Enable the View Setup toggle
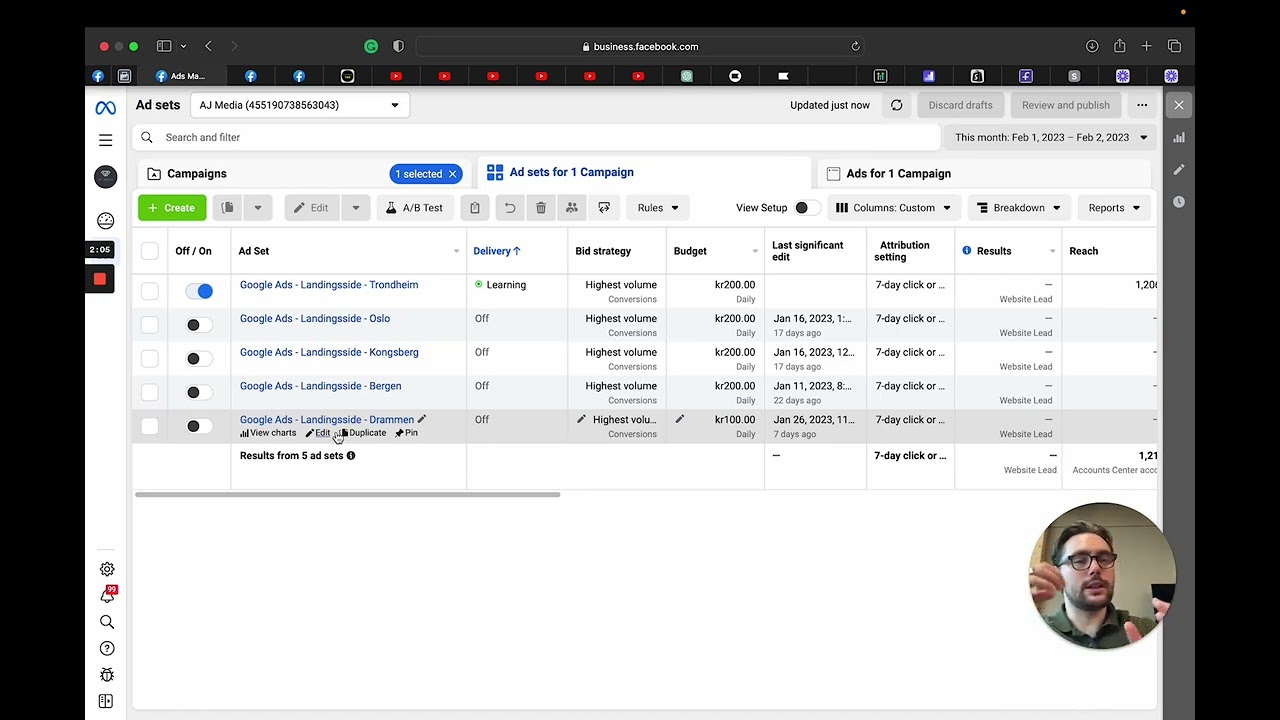Viewport: 1280px width, 720px height. (807, 208)
